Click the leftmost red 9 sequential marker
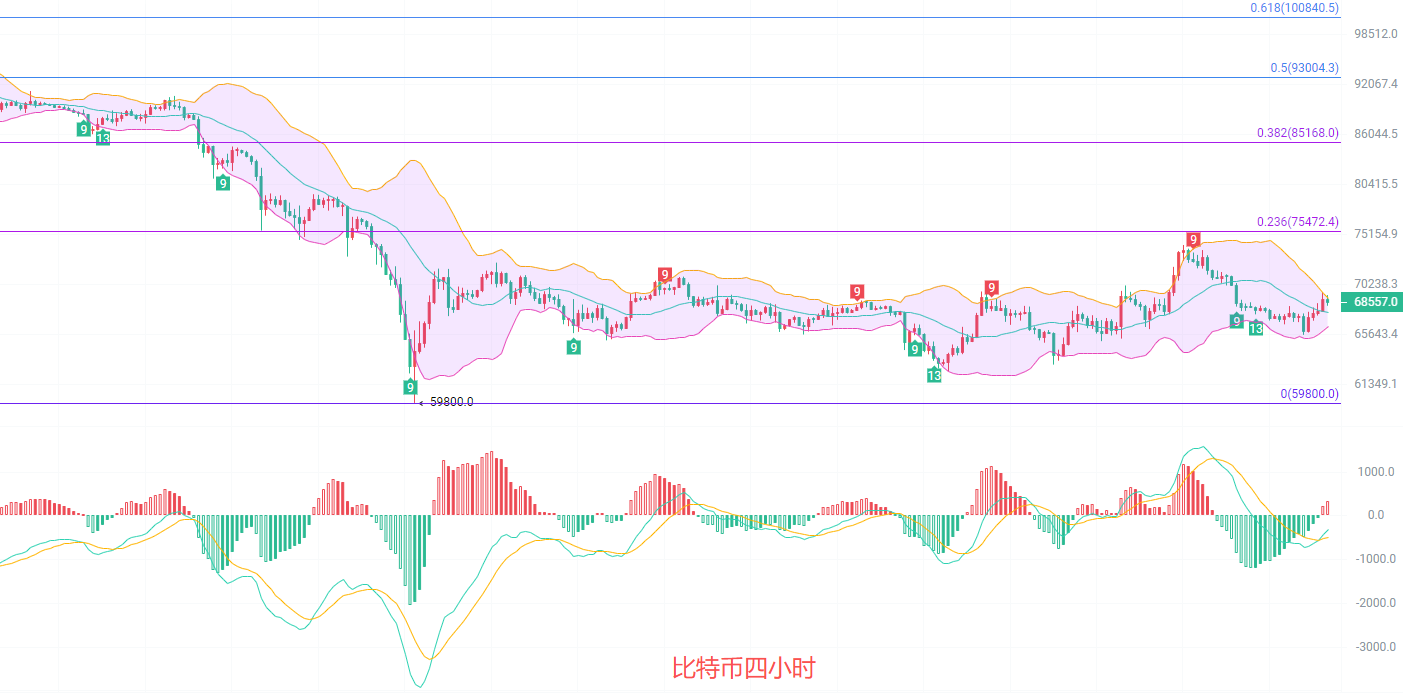 (x=664, y=274)
